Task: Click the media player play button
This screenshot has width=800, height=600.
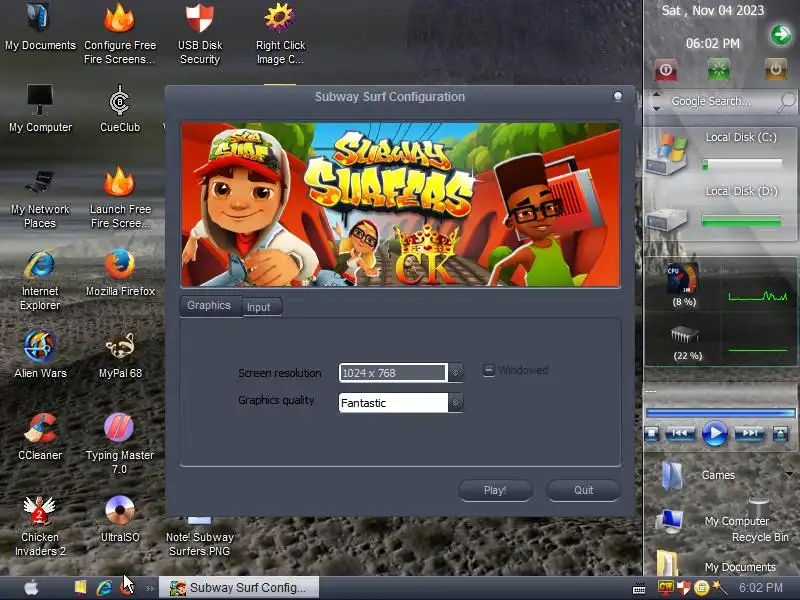Action: click(x=715, y=434)
